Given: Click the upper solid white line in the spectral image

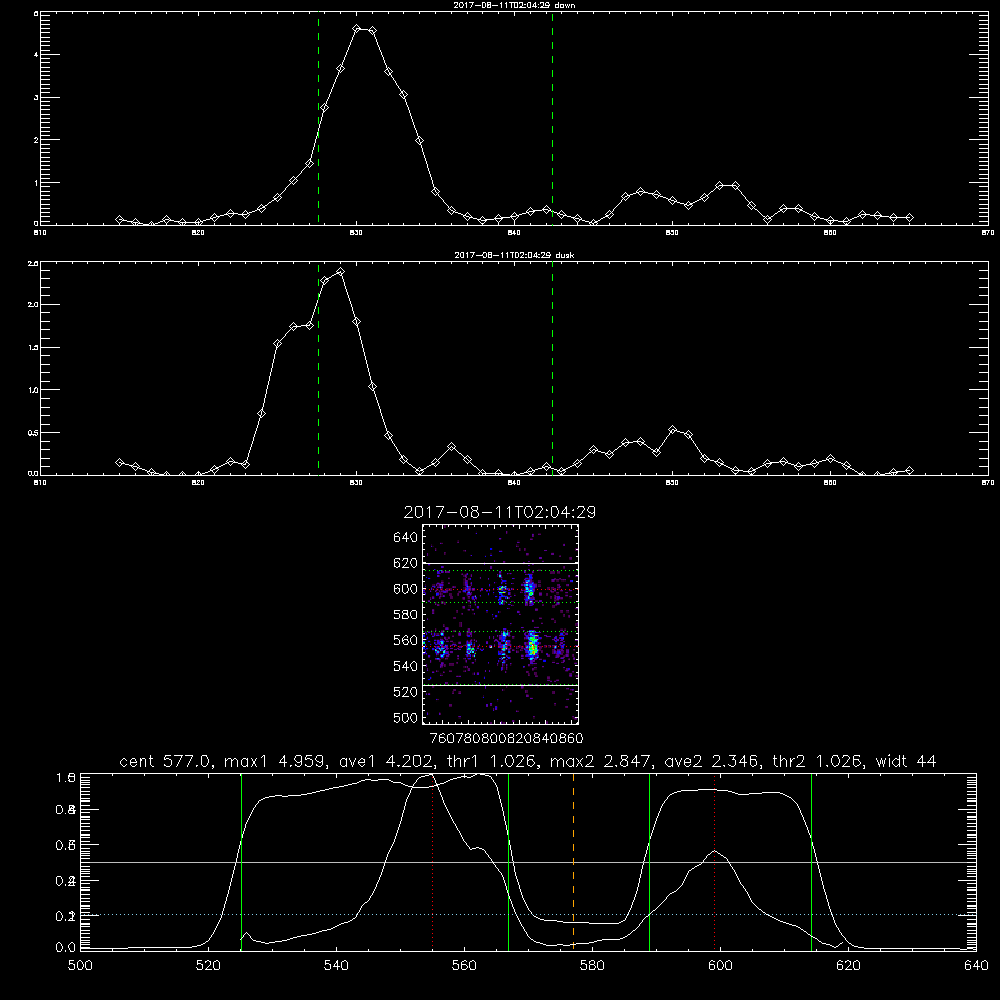Looking at the screenshot, I should point(500,563).
